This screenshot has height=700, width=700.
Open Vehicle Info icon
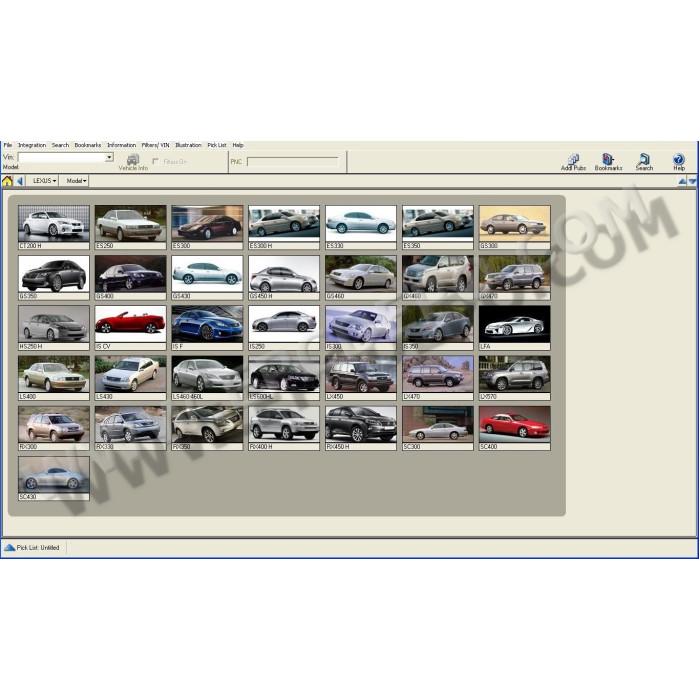pyautogui.click(x=133, y=162)
